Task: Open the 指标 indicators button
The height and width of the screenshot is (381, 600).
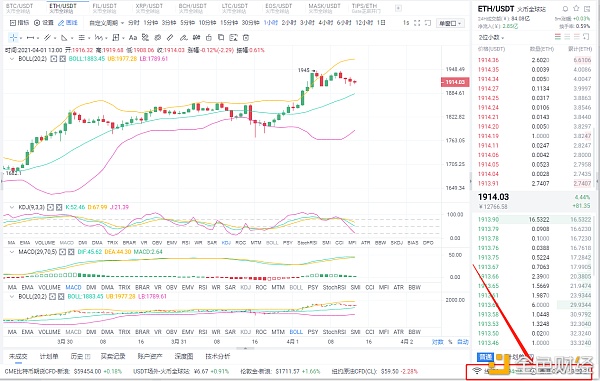Action: [x=19, y=23]
